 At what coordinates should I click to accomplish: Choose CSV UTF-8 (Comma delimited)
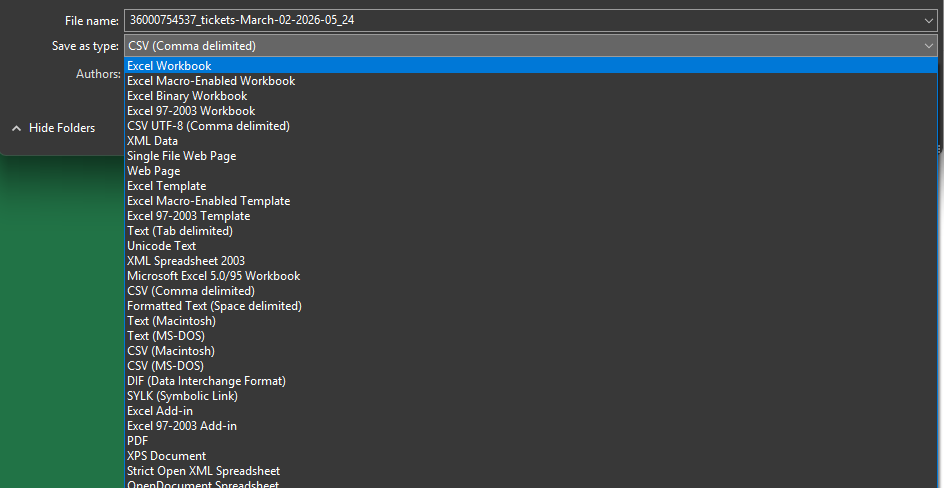pyautogui.click(x=530, y=126)
